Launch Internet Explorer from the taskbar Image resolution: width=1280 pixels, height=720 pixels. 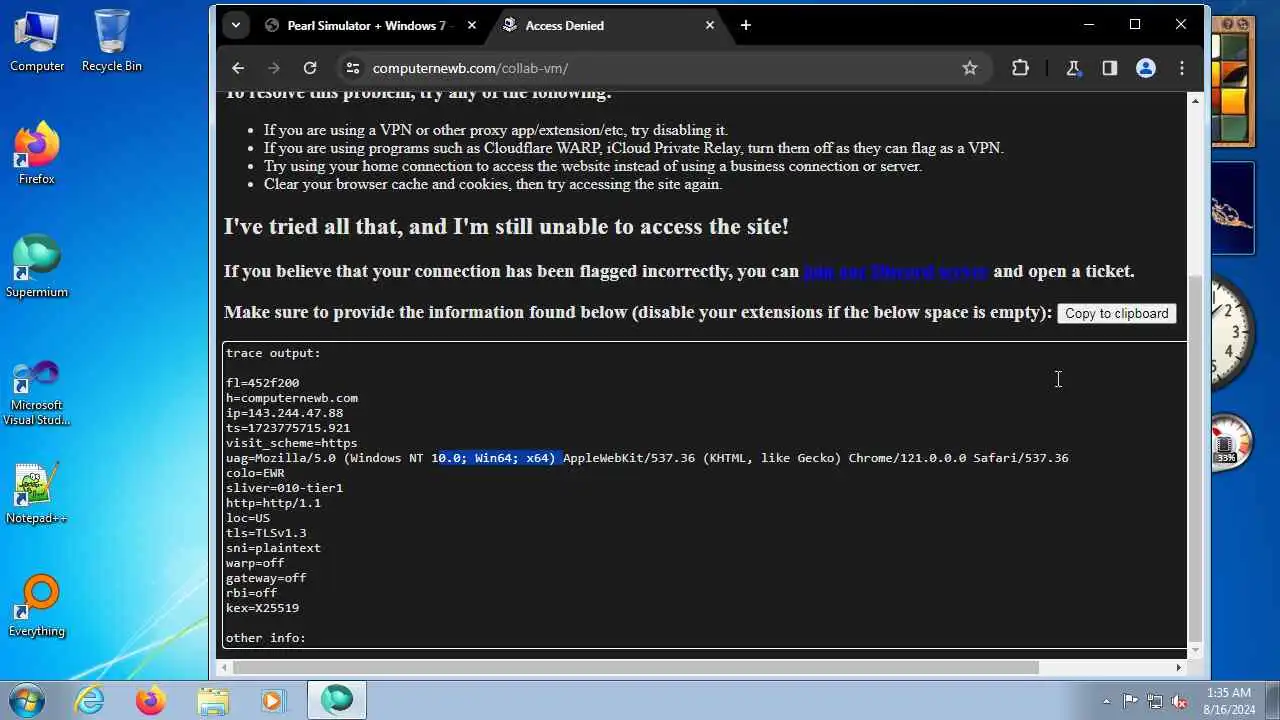(91, 700)
